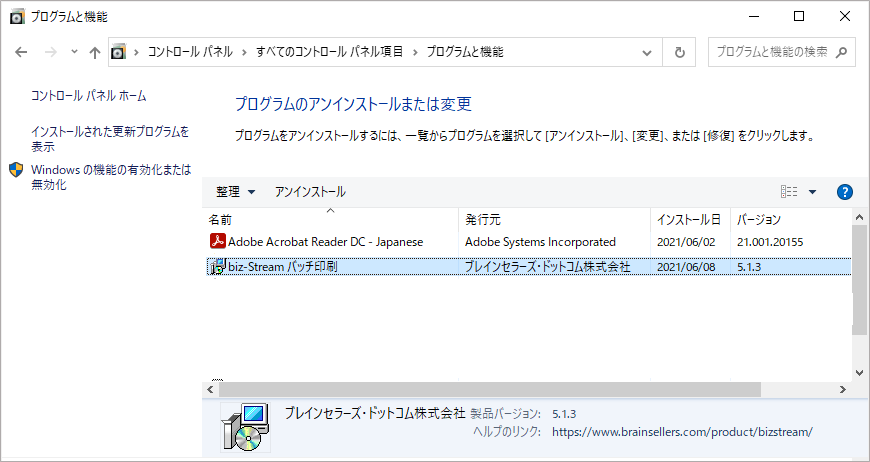
Task: Open the 整理 menu
Action: click(x=236, y=192)
